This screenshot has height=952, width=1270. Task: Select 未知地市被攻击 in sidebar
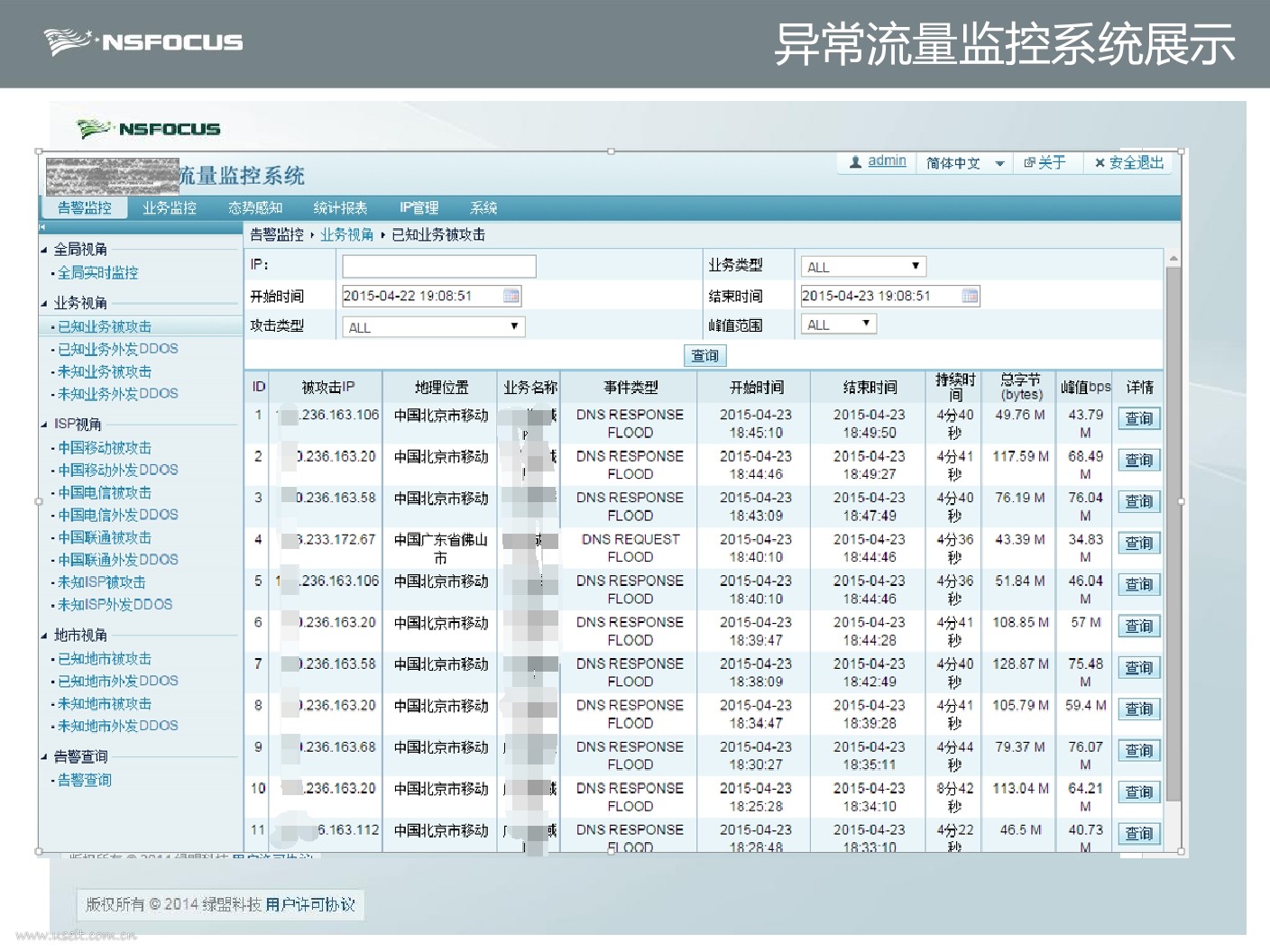point(105,703)
